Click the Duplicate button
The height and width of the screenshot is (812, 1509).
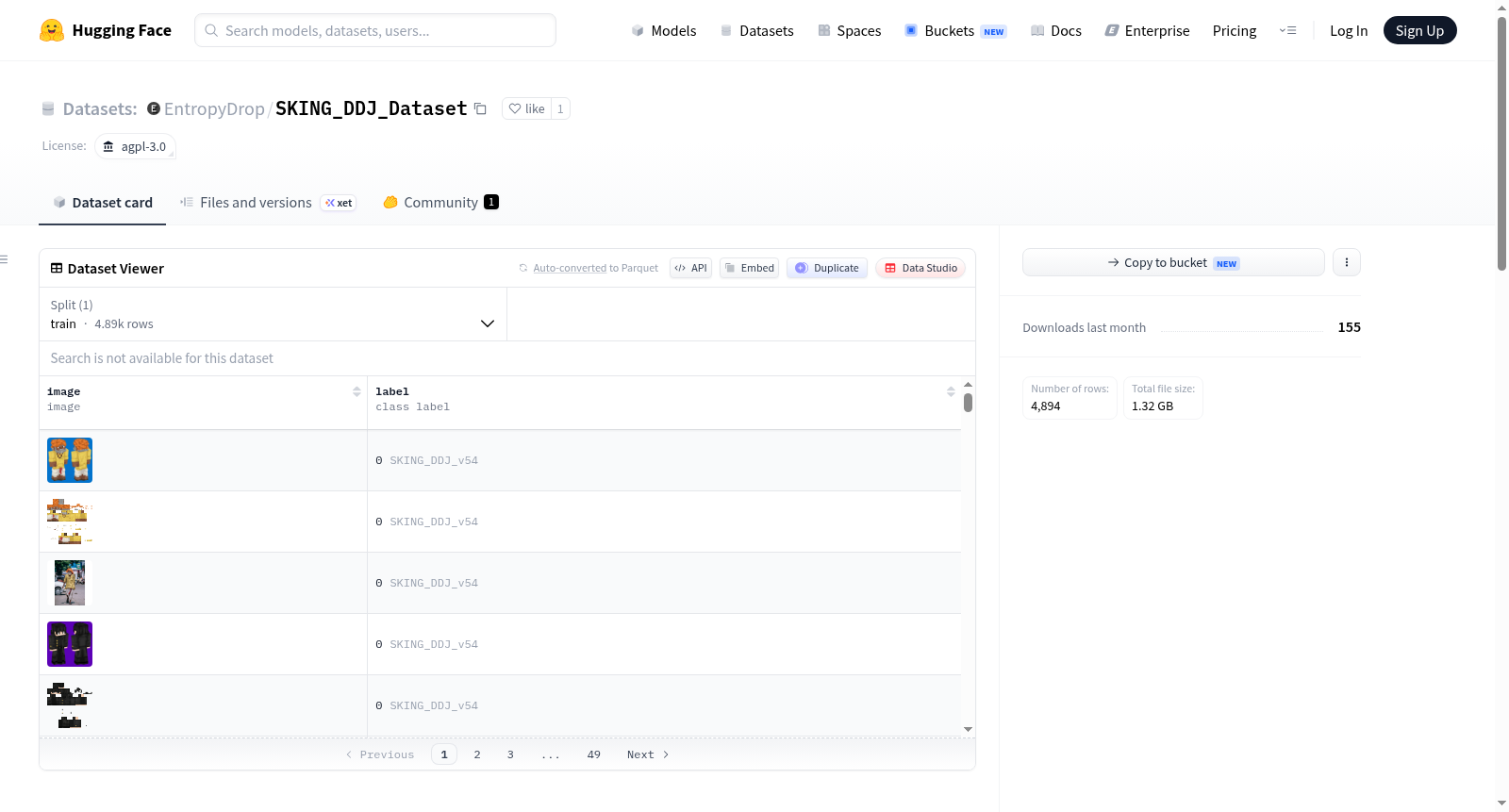click(827, 268)
